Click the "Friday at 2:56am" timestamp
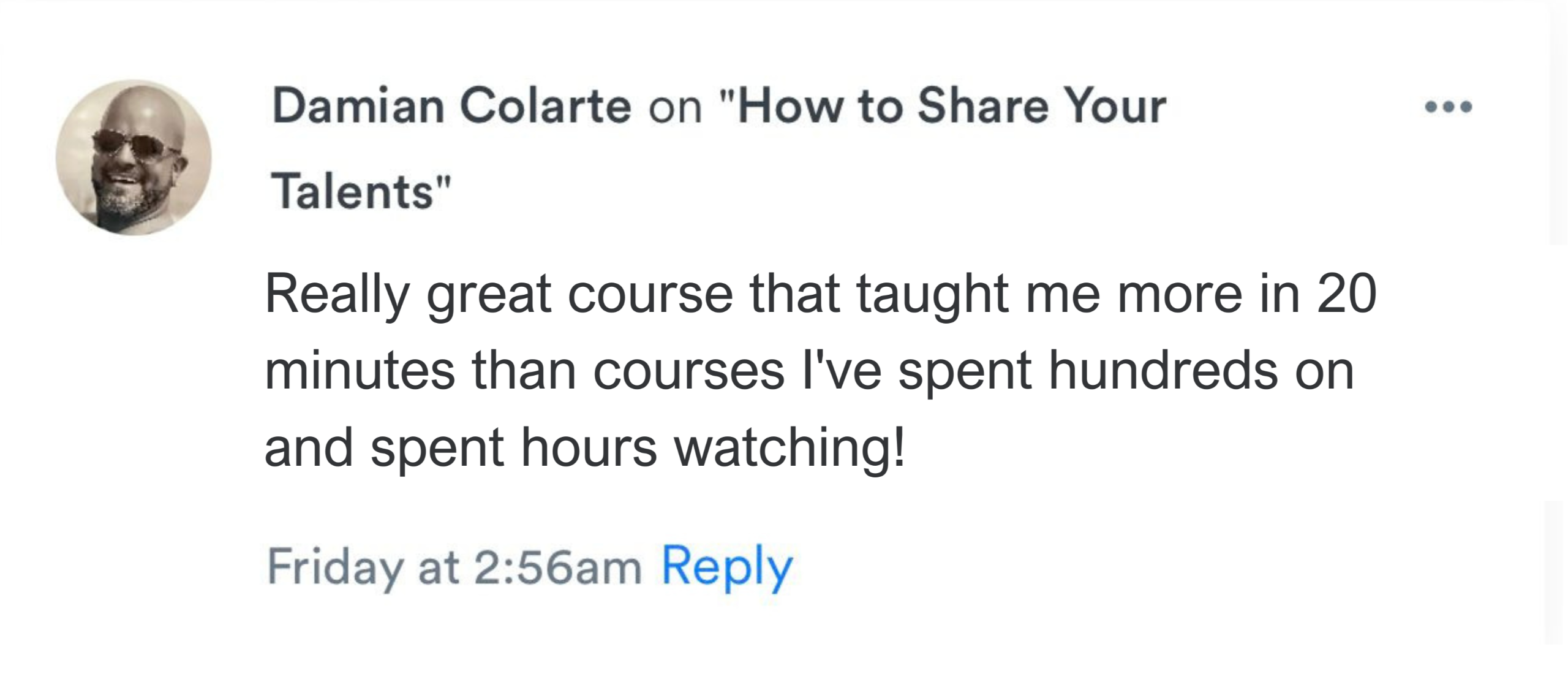1568x687 pixels. coord(454,567)
